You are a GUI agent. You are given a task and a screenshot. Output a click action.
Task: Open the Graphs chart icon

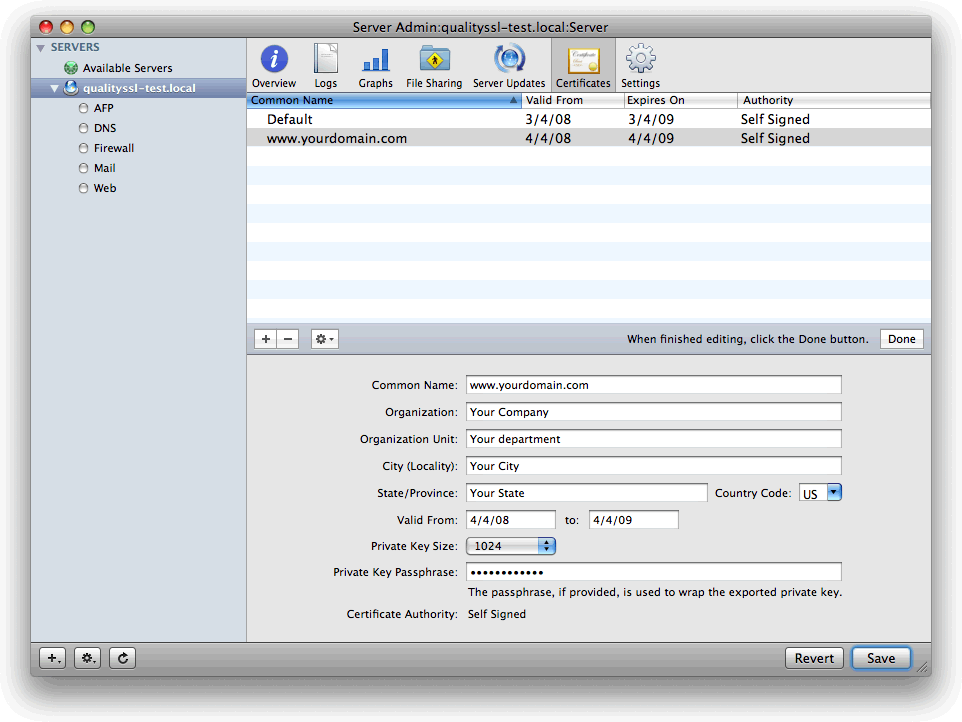pos(375,60)
